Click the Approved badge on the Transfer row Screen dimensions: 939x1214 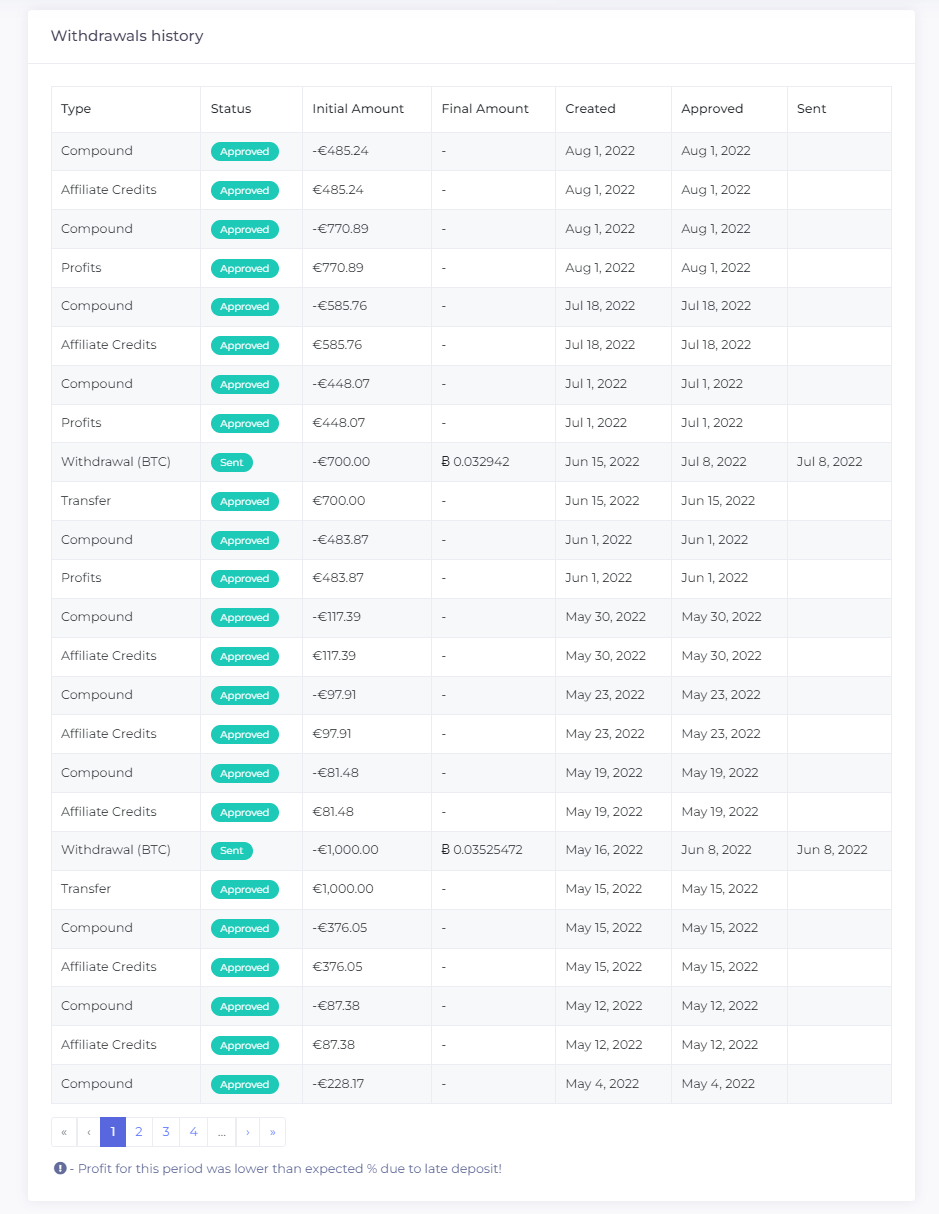tap(245, 501)
